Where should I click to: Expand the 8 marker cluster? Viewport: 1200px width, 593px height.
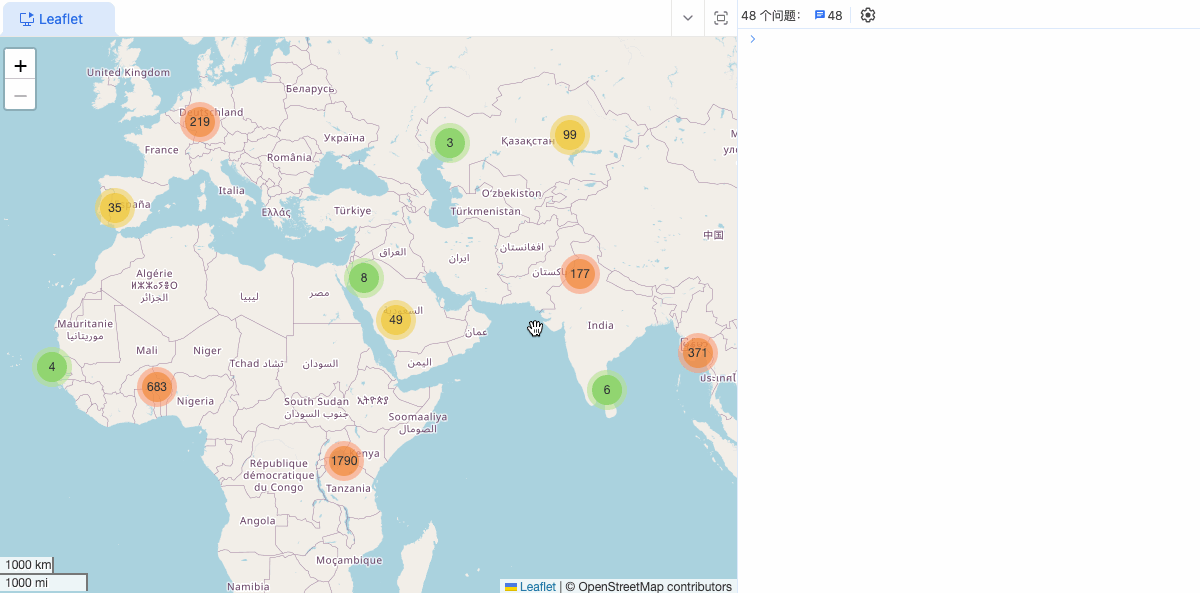364,278
